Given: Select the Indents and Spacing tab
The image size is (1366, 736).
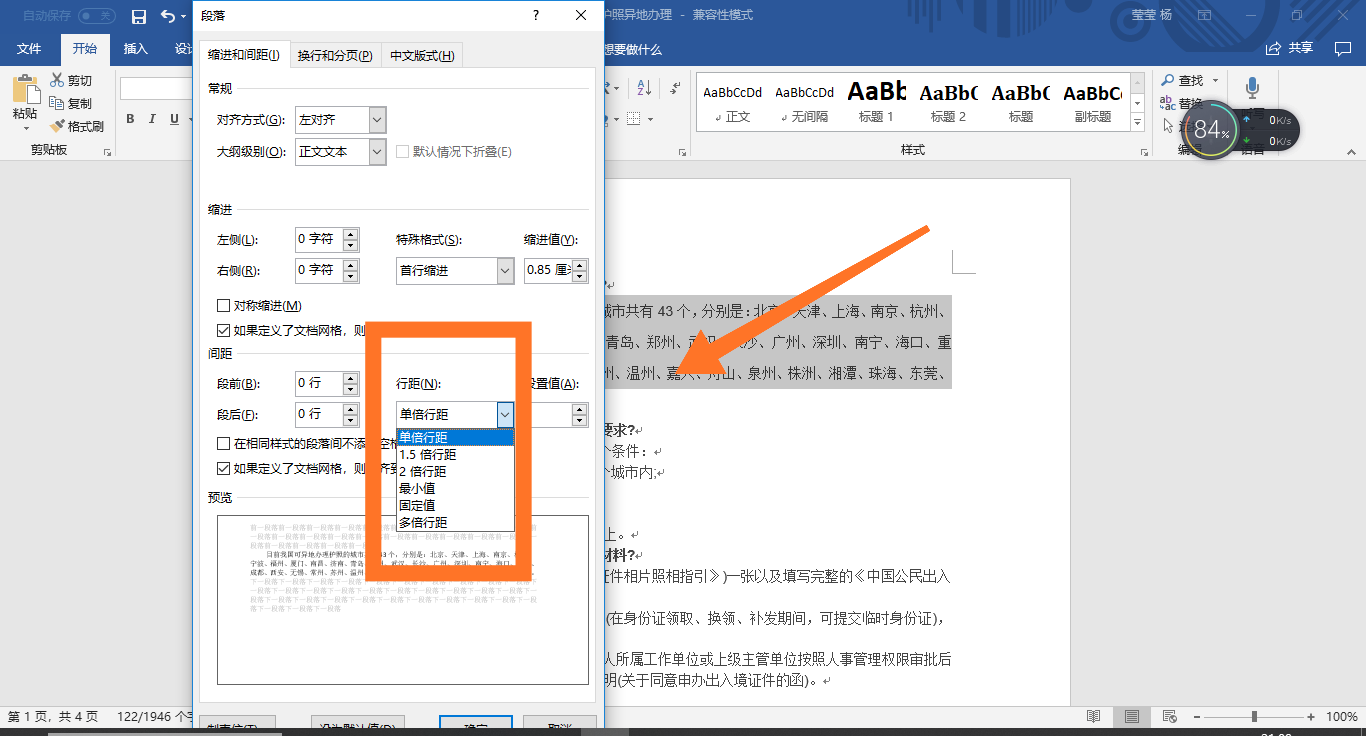Looking at the screenshot, I should click(x=244, y=55).
